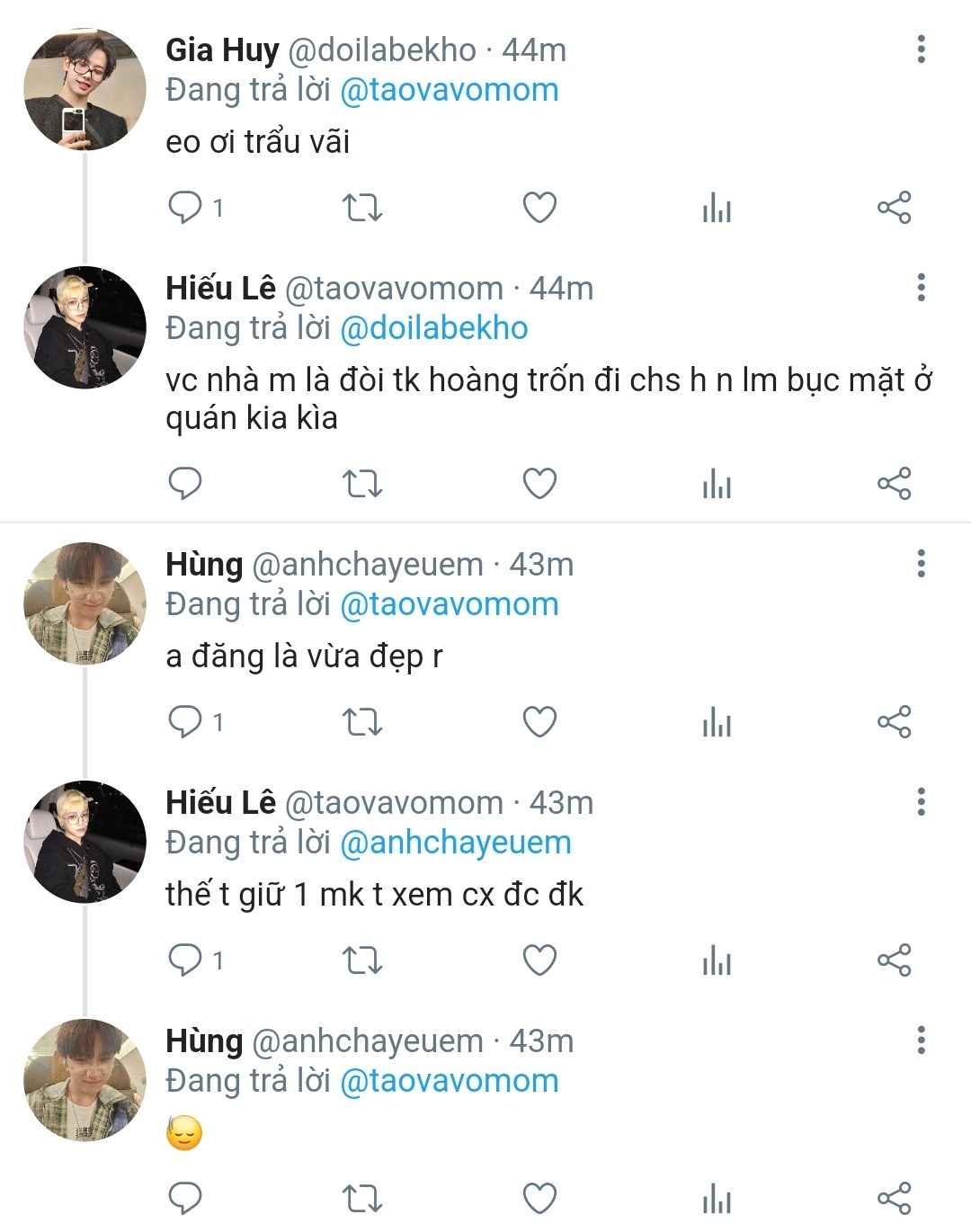This screenshot has width=971, height=1232.
Task: Open more options on Gia Huy's tweet
Action: coord(921,49)
